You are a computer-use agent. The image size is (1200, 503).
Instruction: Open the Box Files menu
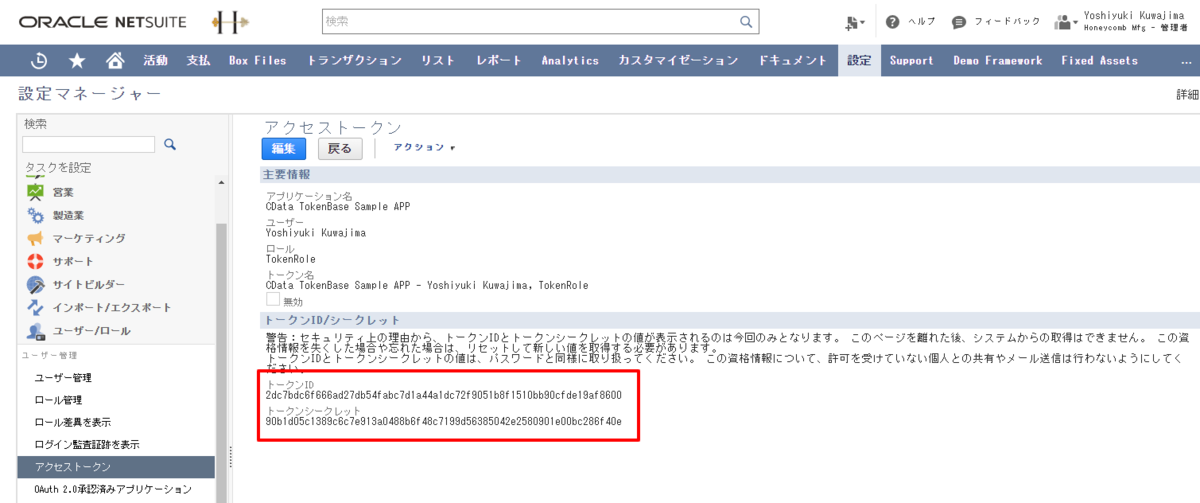258,61
